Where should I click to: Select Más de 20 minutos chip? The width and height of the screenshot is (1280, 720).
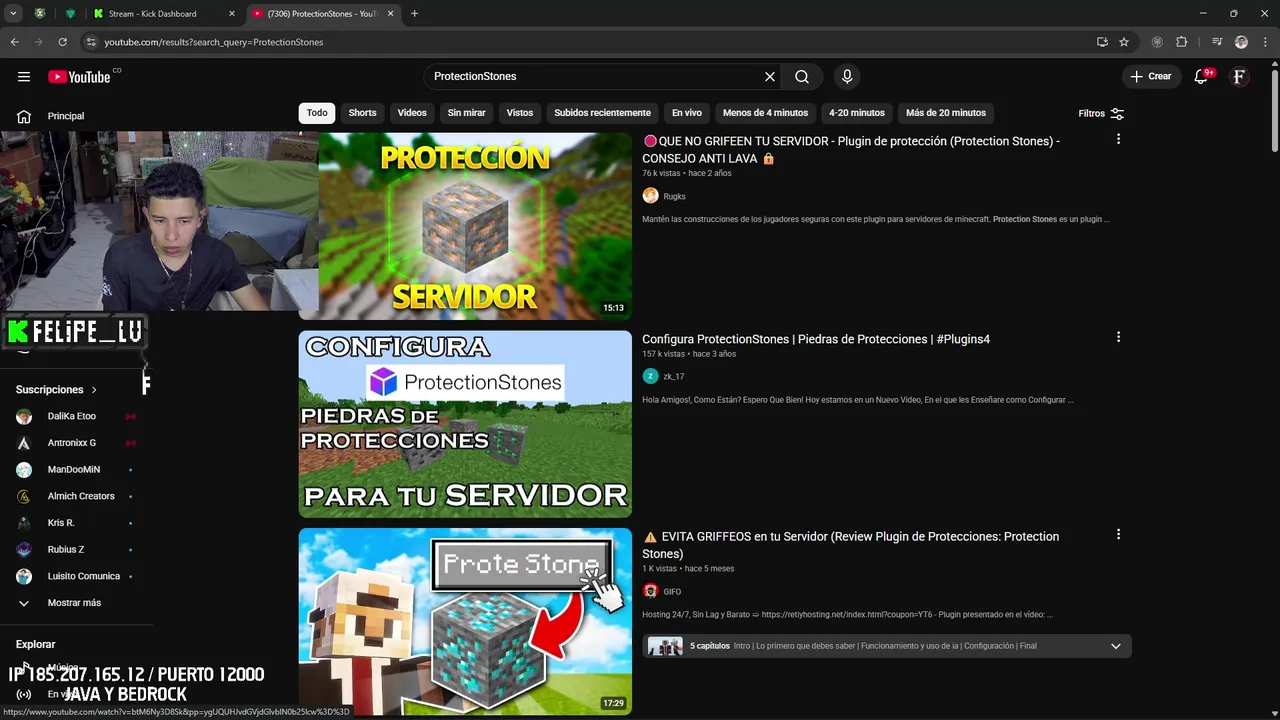946,113
